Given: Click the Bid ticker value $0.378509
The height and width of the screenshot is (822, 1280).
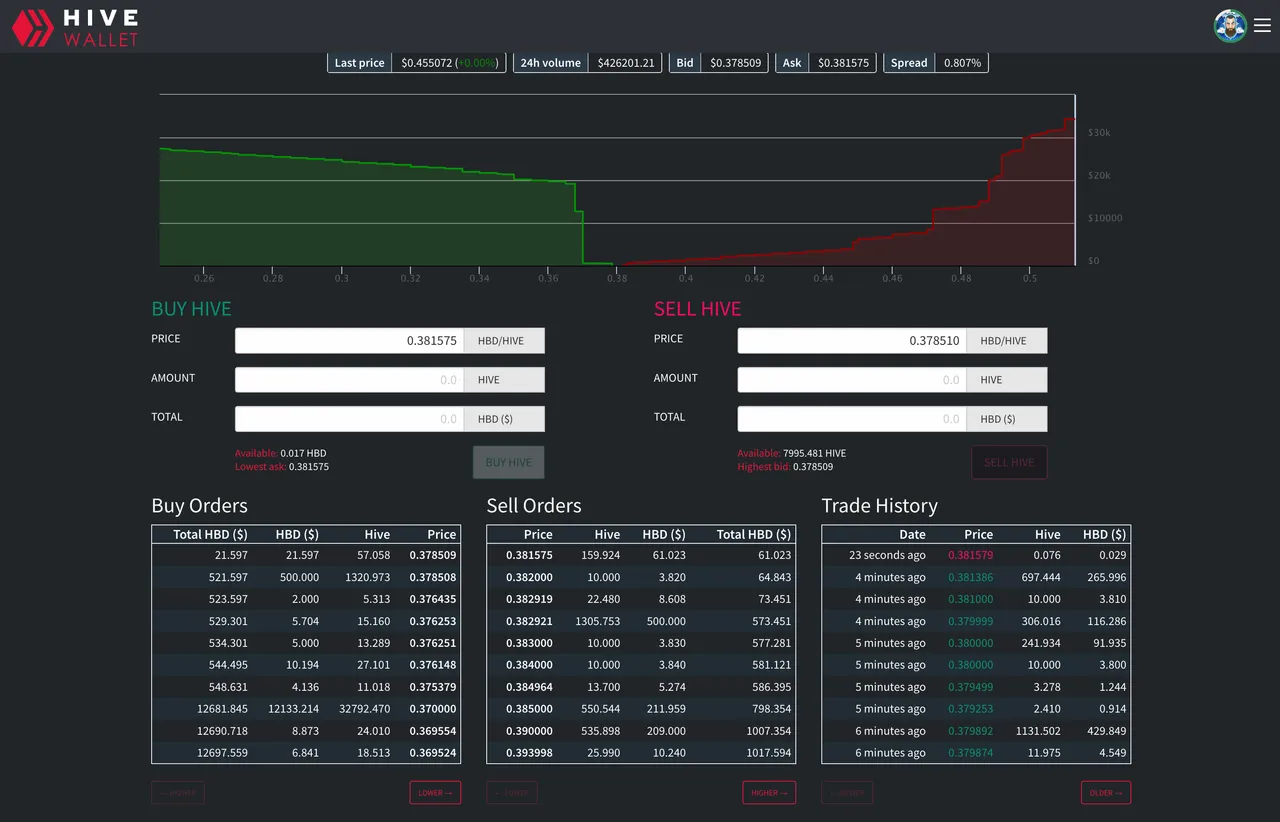Looking at the screenshot, I should [x=735, y=62].
